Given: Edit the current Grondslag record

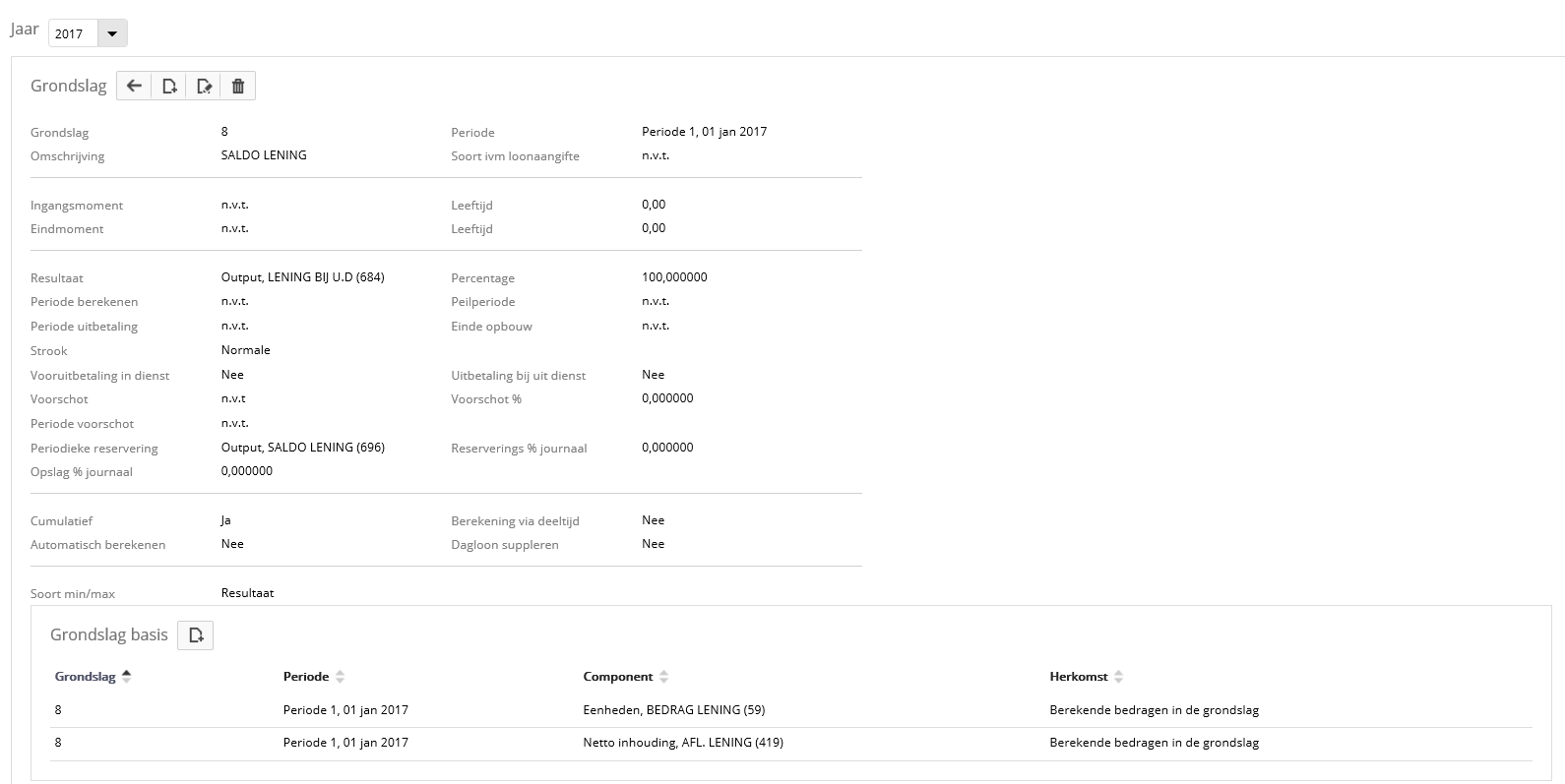Looking at the screenshot, I should [204, 87].
